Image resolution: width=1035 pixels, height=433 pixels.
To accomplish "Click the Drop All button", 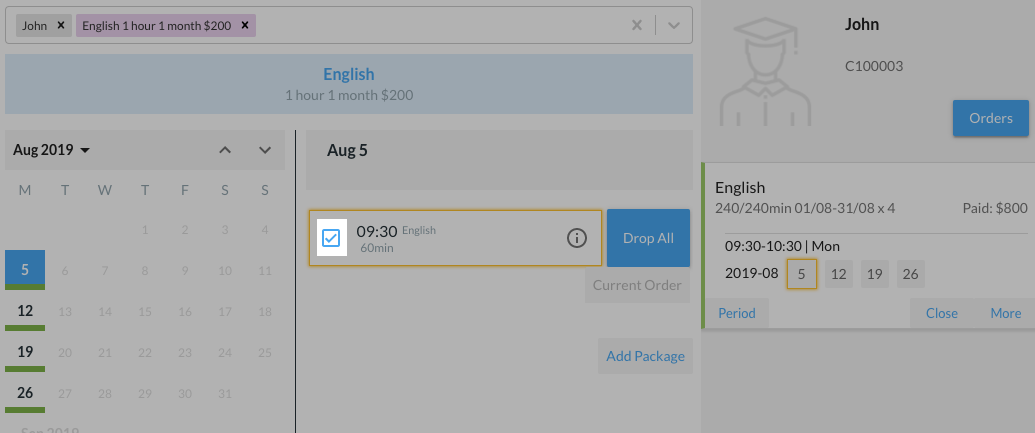I will click(x=648, y=238).
